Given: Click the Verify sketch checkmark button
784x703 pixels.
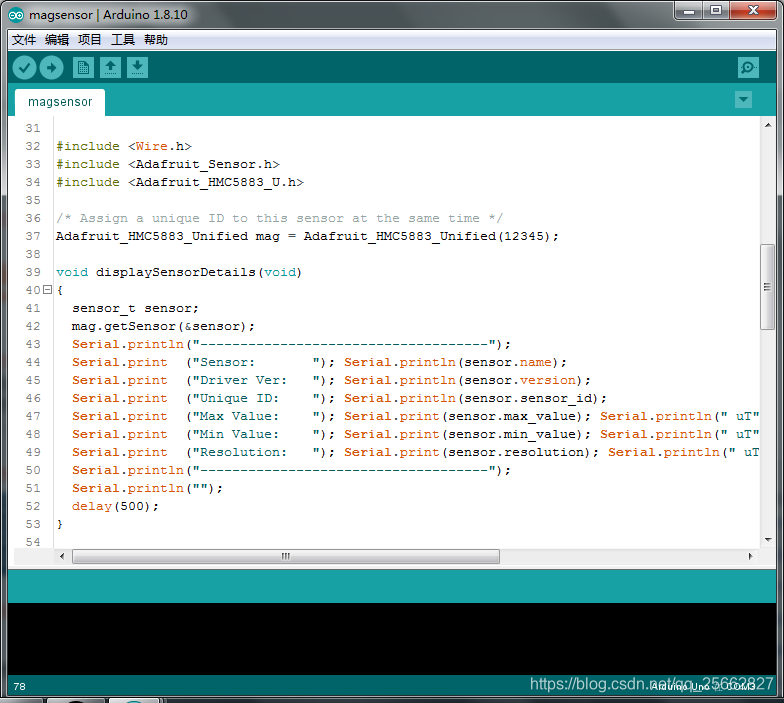Looking at the screenshot, I should pos(24,68).
